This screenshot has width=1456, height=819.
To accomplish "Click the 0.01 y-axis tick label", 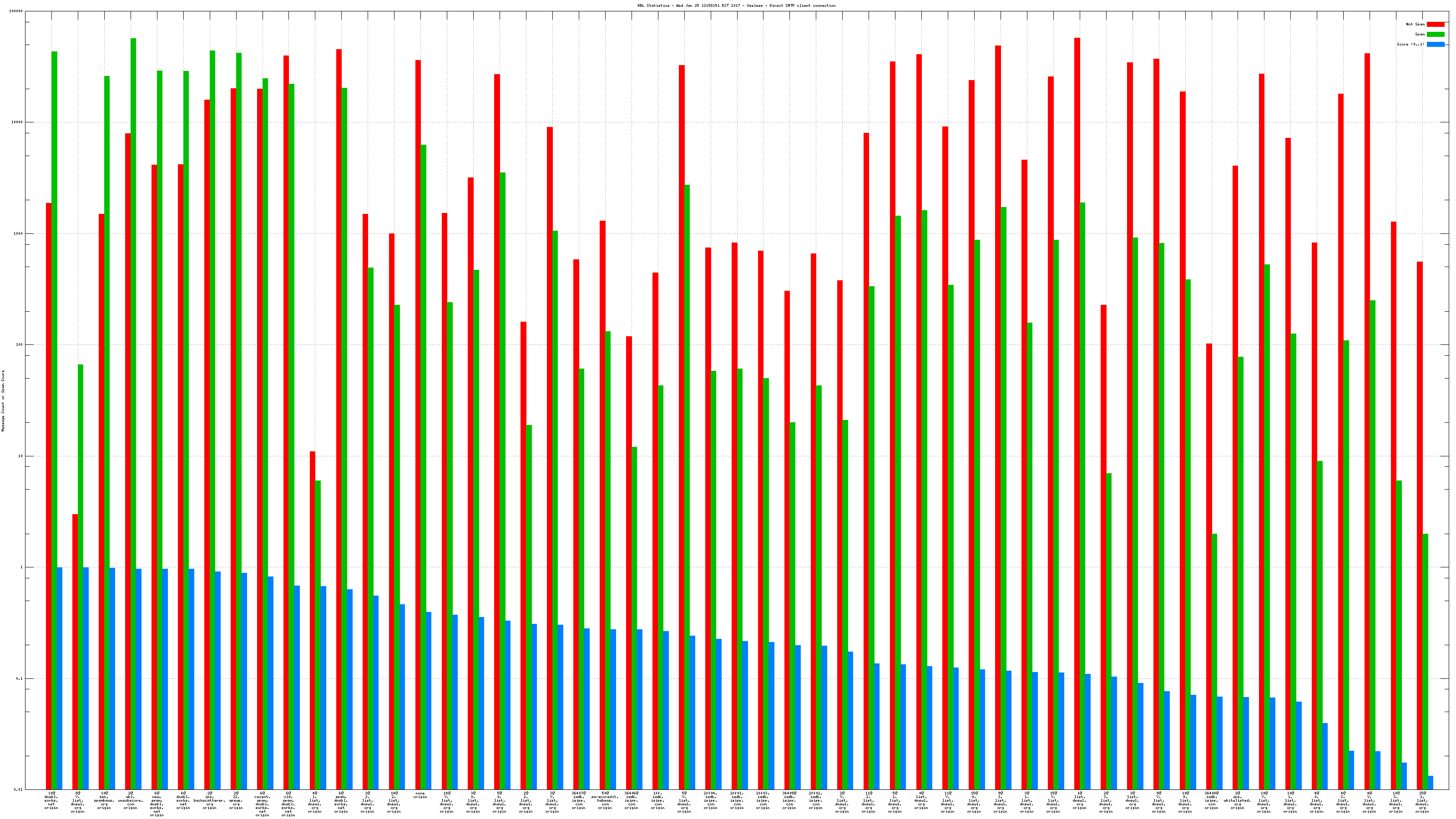I will [19, 789].
